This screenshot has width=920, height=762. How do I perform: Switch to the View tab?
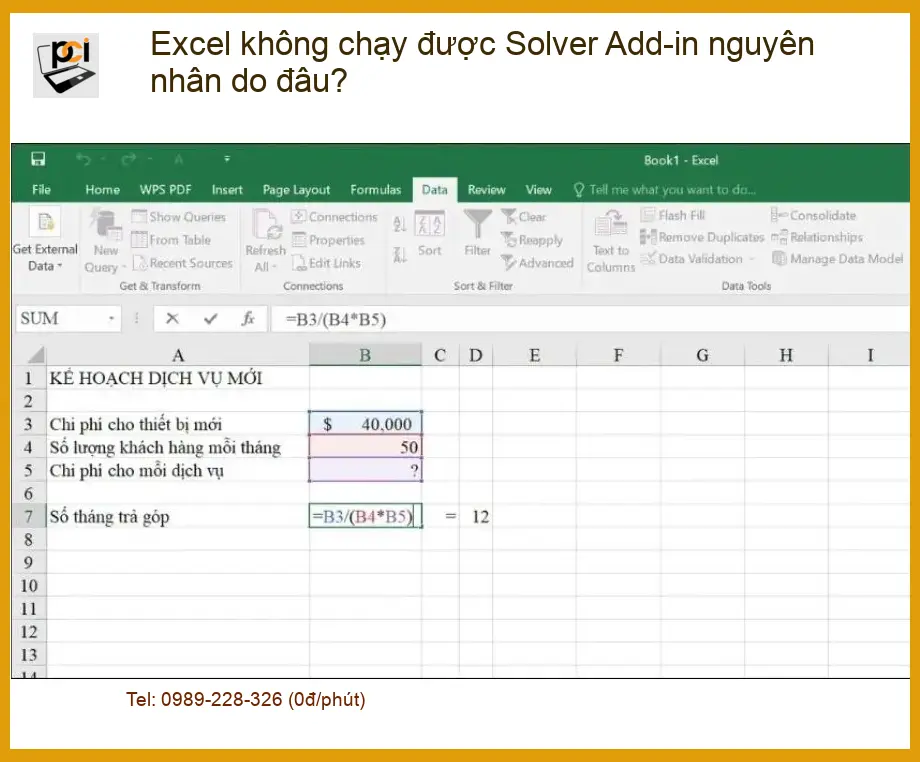click(538, 189)
